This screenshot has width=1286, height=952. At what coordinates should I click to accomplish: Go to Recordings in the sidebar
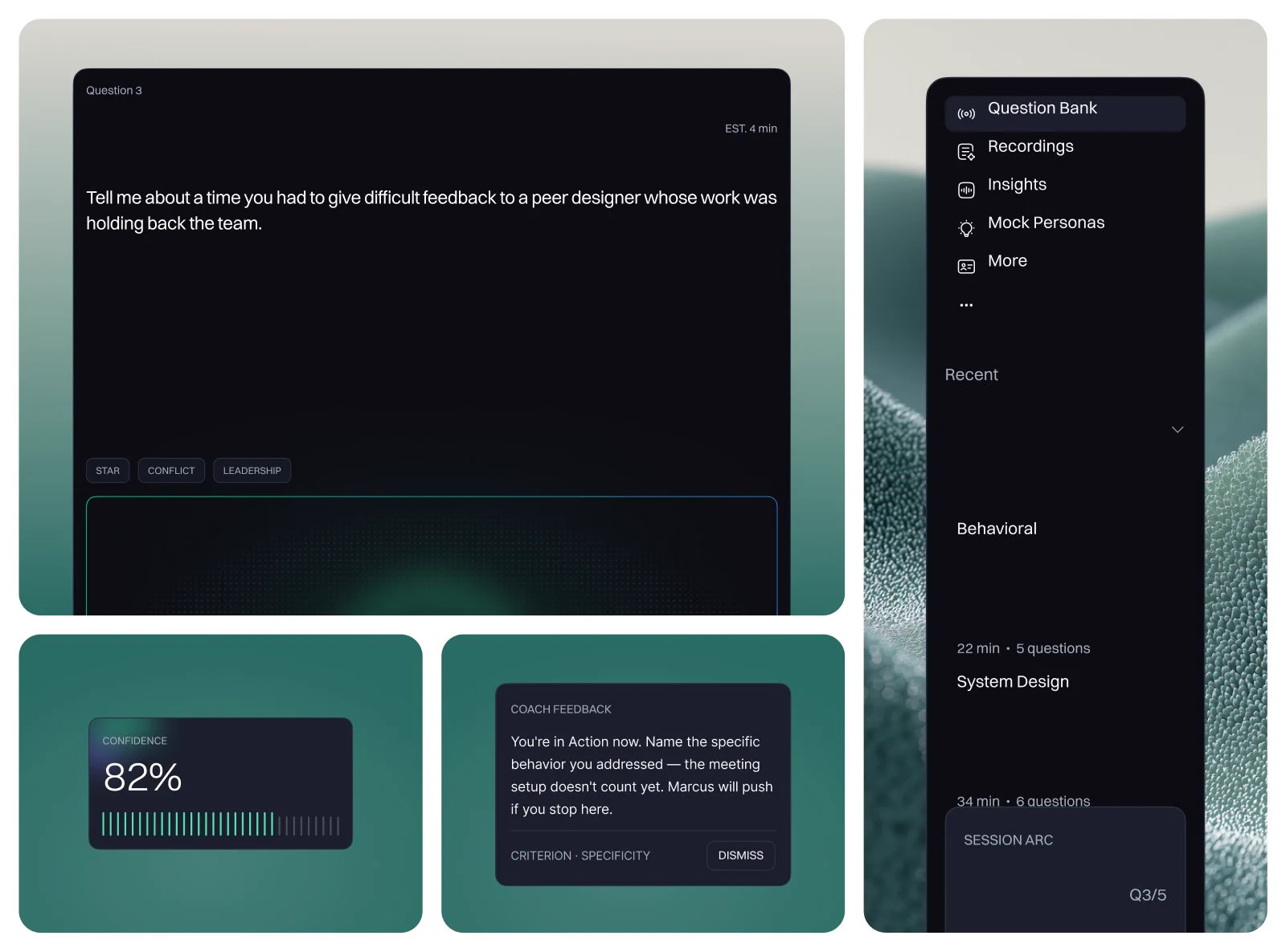(x=1030, y=146)
